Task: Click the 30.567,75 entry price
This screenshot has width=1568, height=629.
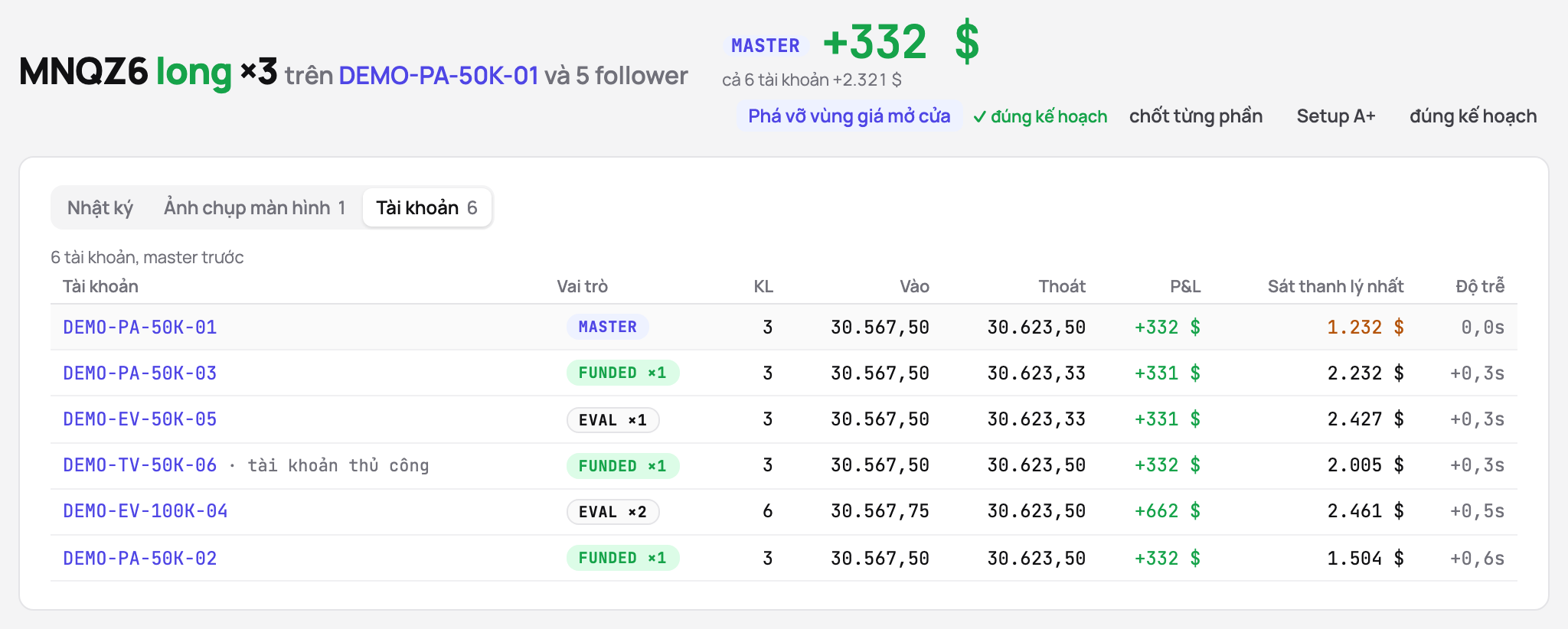Action: click(880, 511)
